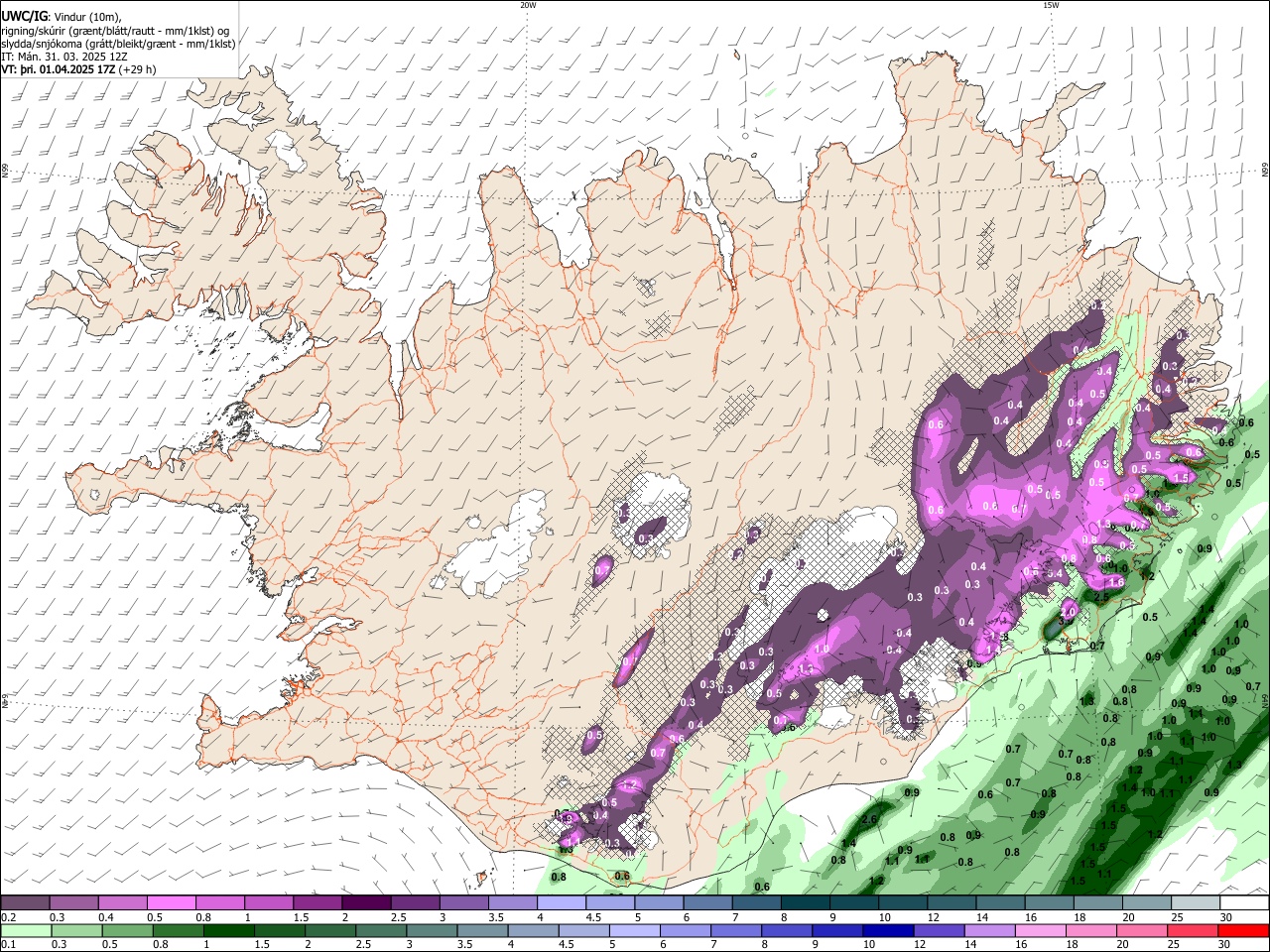The width and height of the screenshot is (1270, 952).
Task: Pick the snow legend swatch between 3.5 and 4
Action: point(511,902)
